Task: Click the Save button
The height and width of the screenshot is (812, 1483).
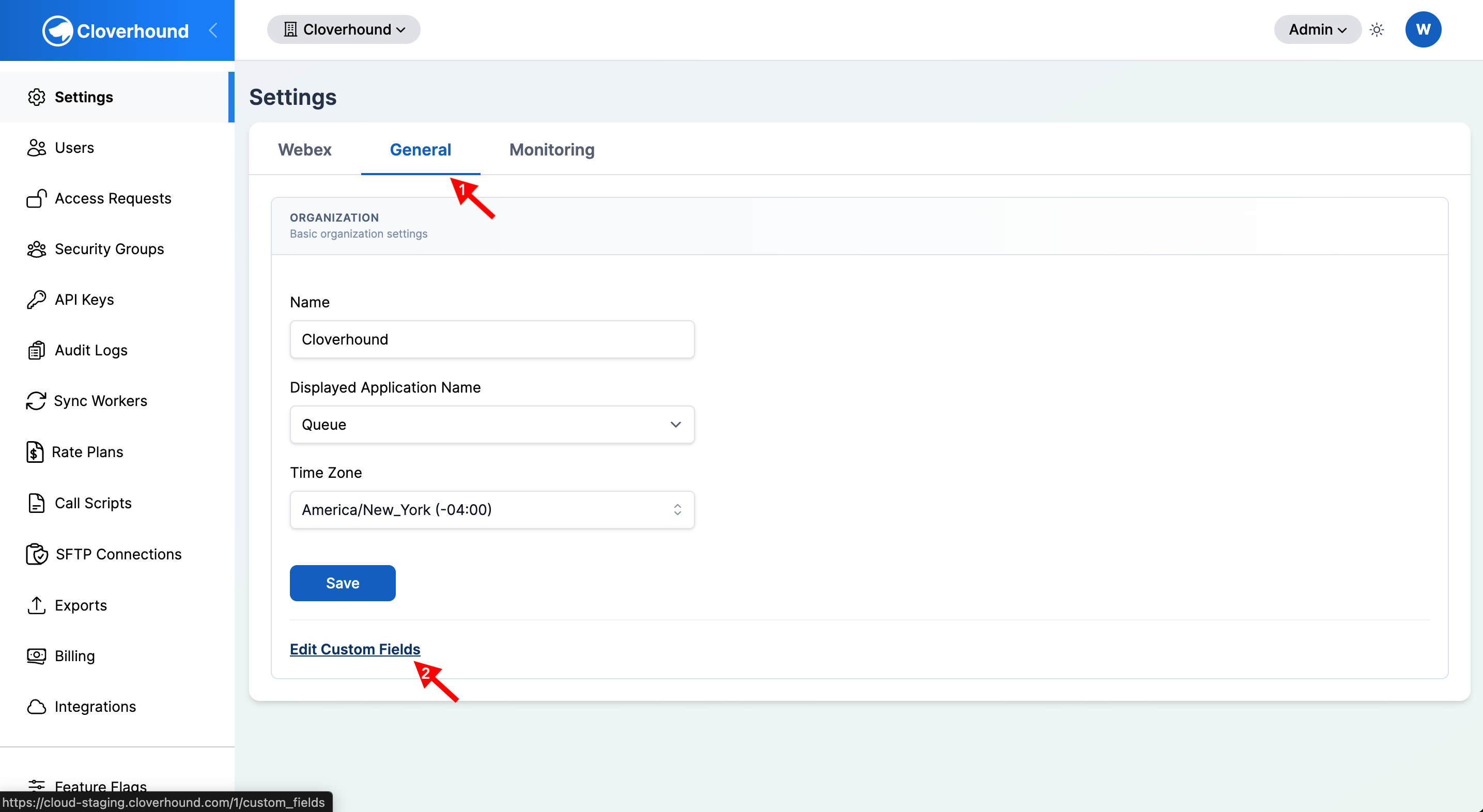Action: pyautogui.click(x=343, y=583)
